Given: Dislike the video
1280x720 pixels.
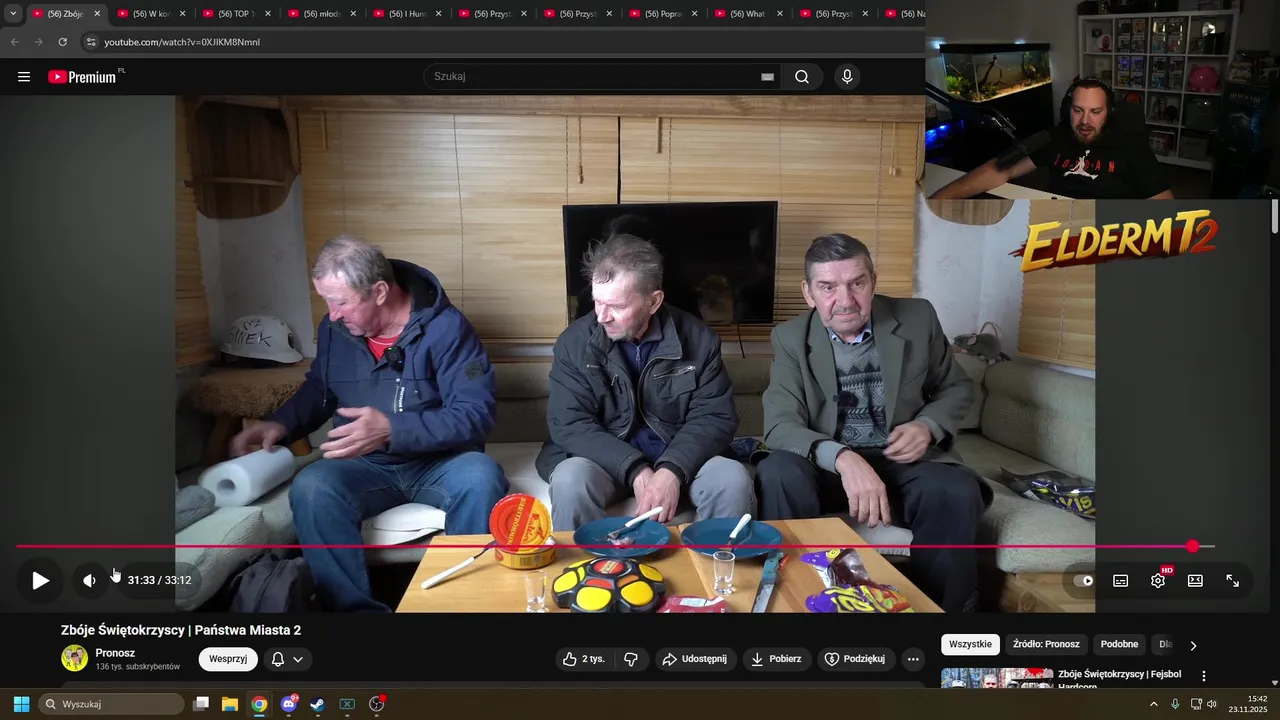Looking at the screenshot, I should (x=631, y=659).
